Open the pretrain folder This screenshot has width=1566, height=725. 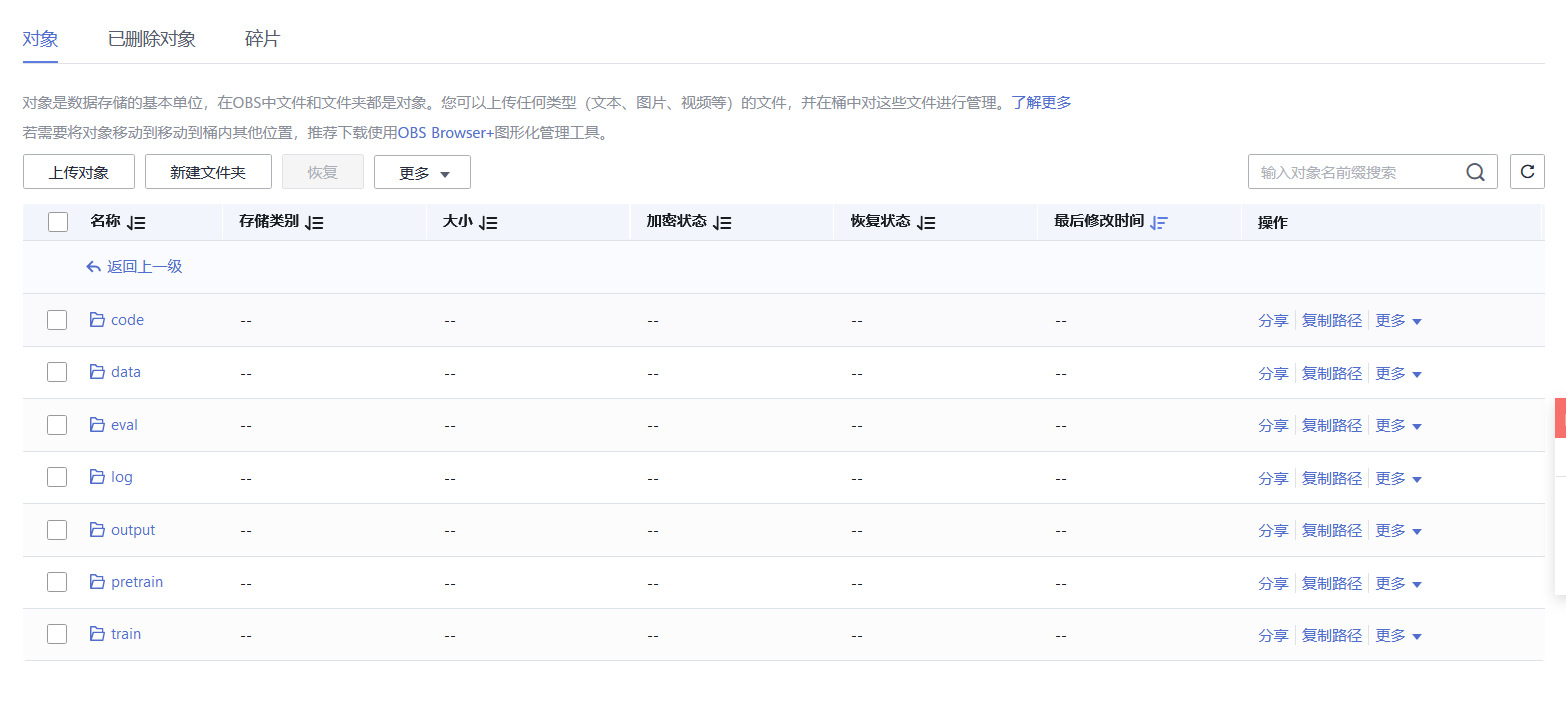coord(137,582)
